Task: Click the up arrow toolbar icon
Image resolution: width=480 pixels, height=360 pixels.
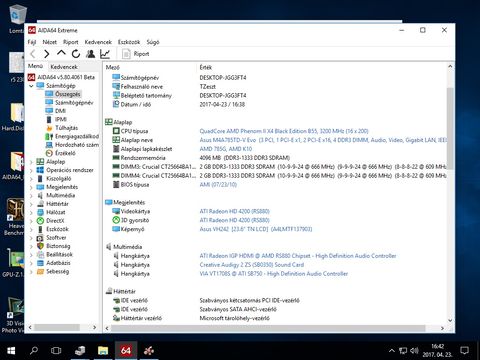Action: [61, 53]
